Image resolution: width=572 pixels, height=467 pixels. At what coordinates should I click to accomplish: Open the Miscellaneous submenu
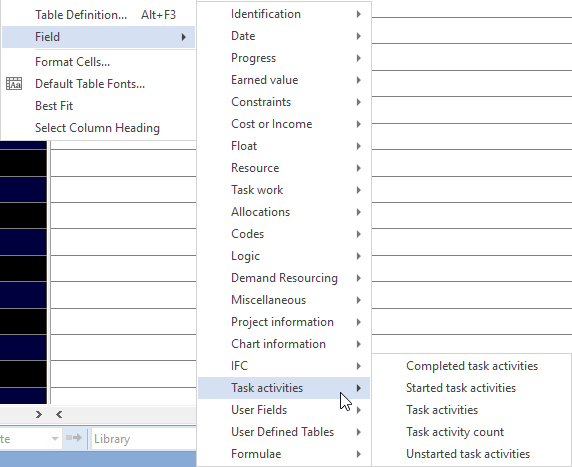(284, 300)
